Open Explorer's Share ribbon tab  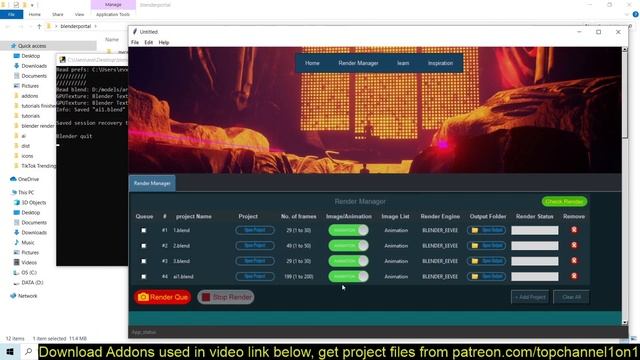pyautogui.click(x=58, y=14)
